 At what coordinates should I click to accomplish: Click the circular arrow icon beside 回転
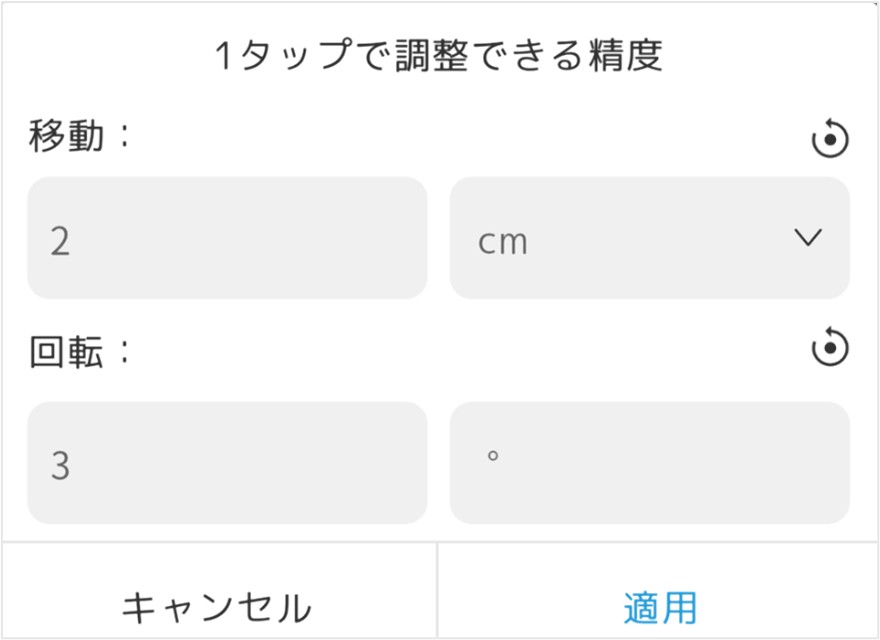tap(830, 349)
